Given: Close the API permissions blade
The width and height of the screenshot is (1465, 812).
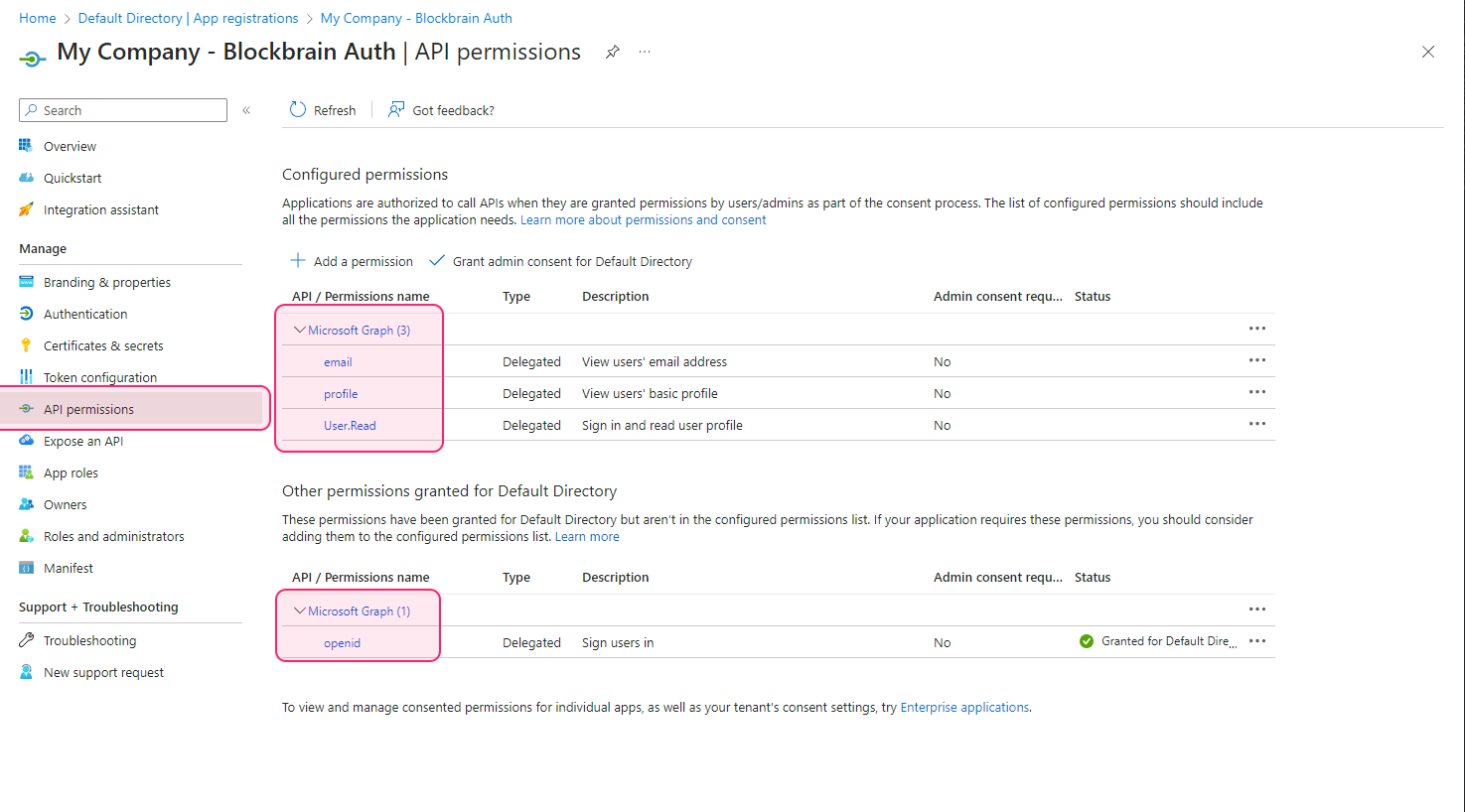Looking at the screenshot, I should (x=1428, y=52).
